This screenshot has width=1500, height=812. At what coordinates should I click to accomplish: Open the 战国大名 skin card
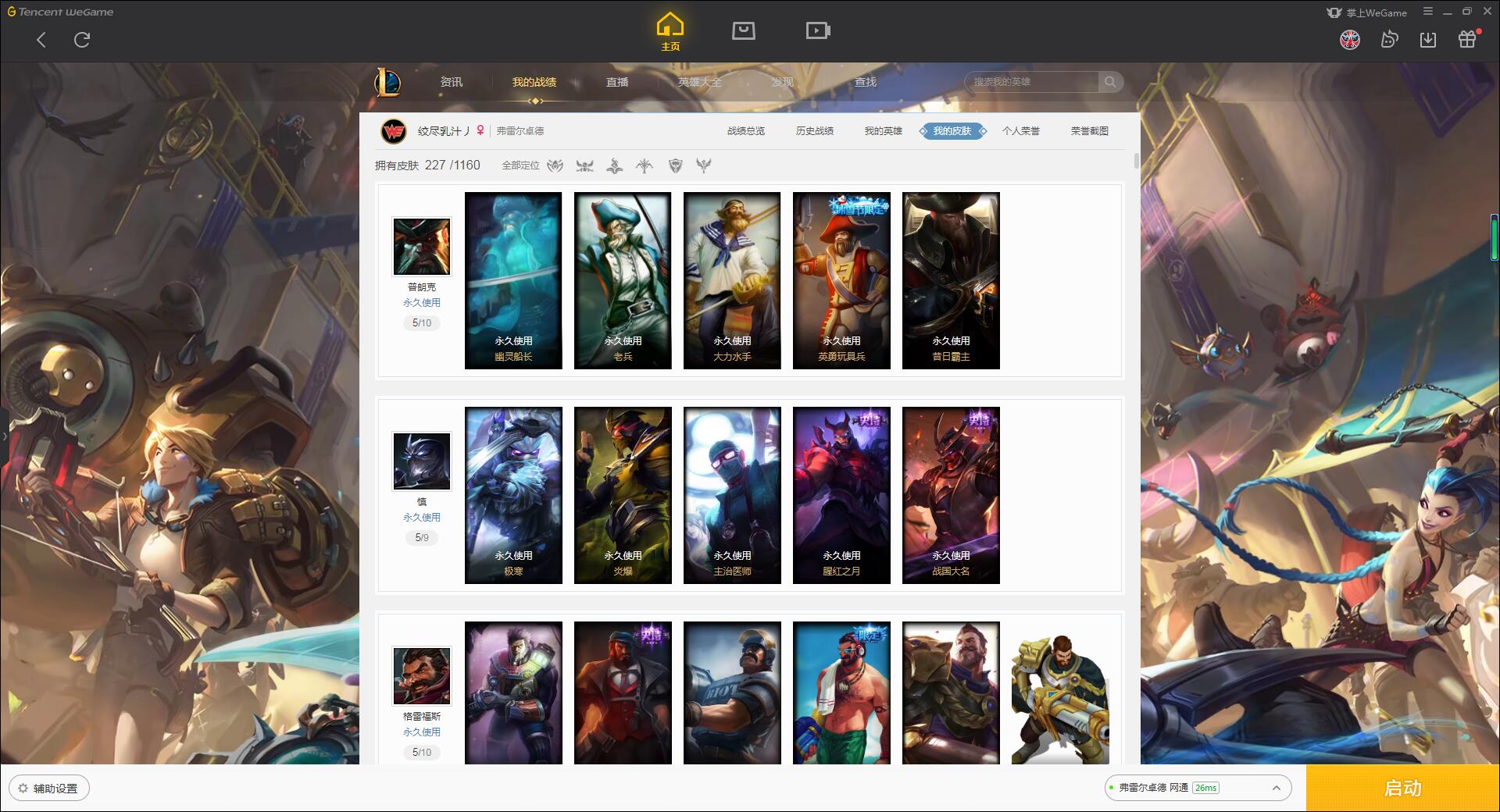click(x=951, y=495)
